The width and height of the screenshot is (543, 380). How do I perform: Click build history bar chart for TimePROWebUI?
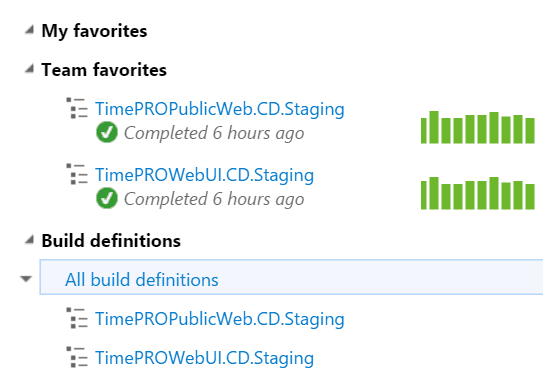tap(478, 193)
